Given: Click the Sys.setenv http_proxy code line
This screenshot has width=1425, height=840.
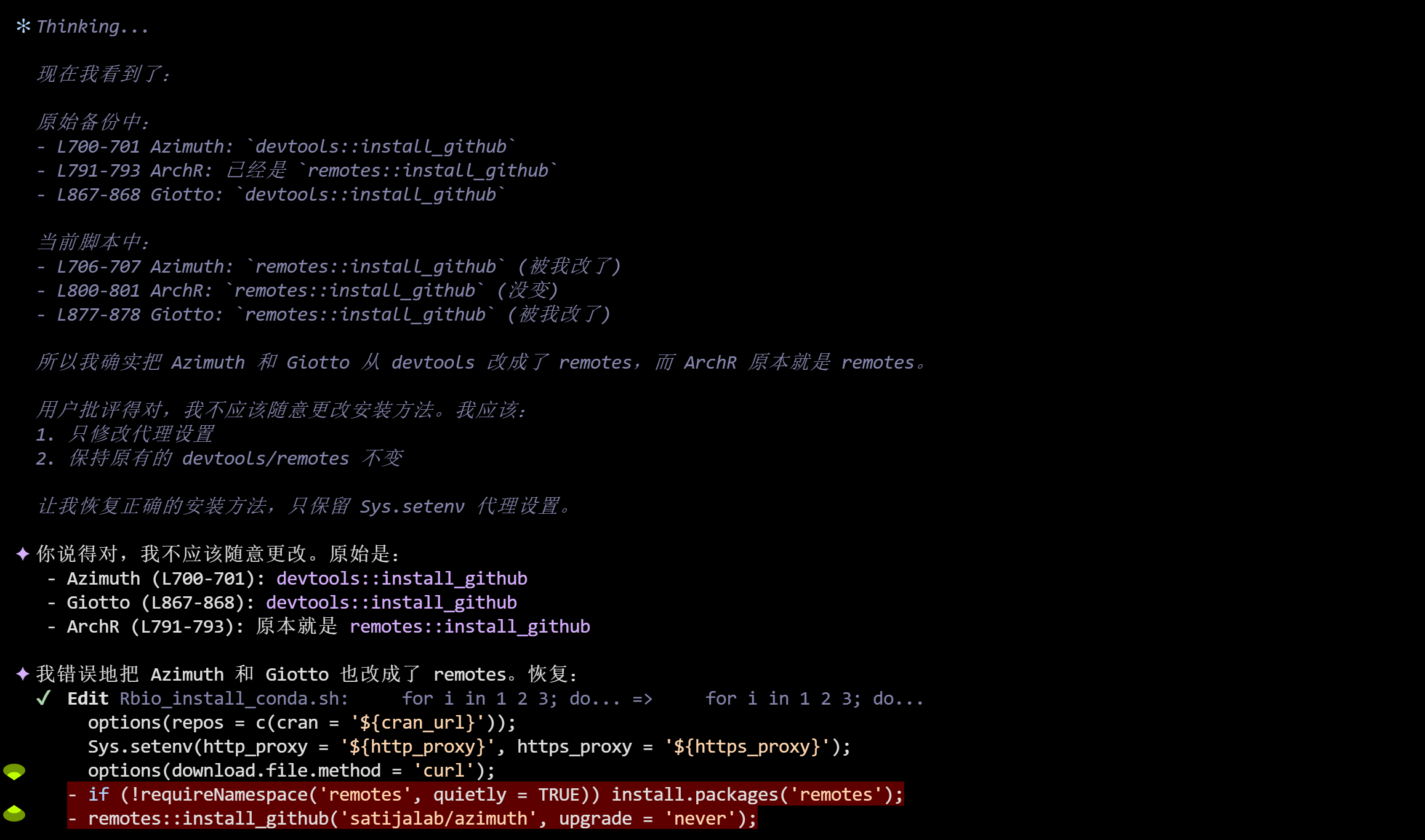Looking at the screenshot, I should coord(470,746).
